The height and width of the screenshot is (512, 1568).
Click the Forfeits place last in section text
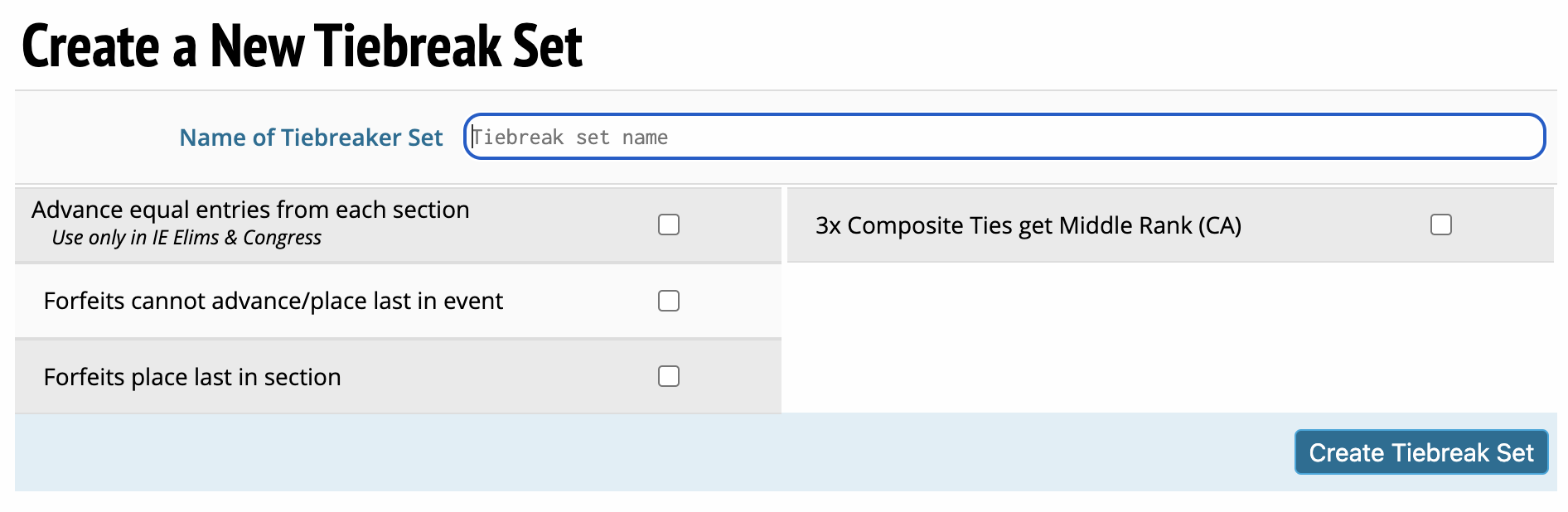[191, 377]
